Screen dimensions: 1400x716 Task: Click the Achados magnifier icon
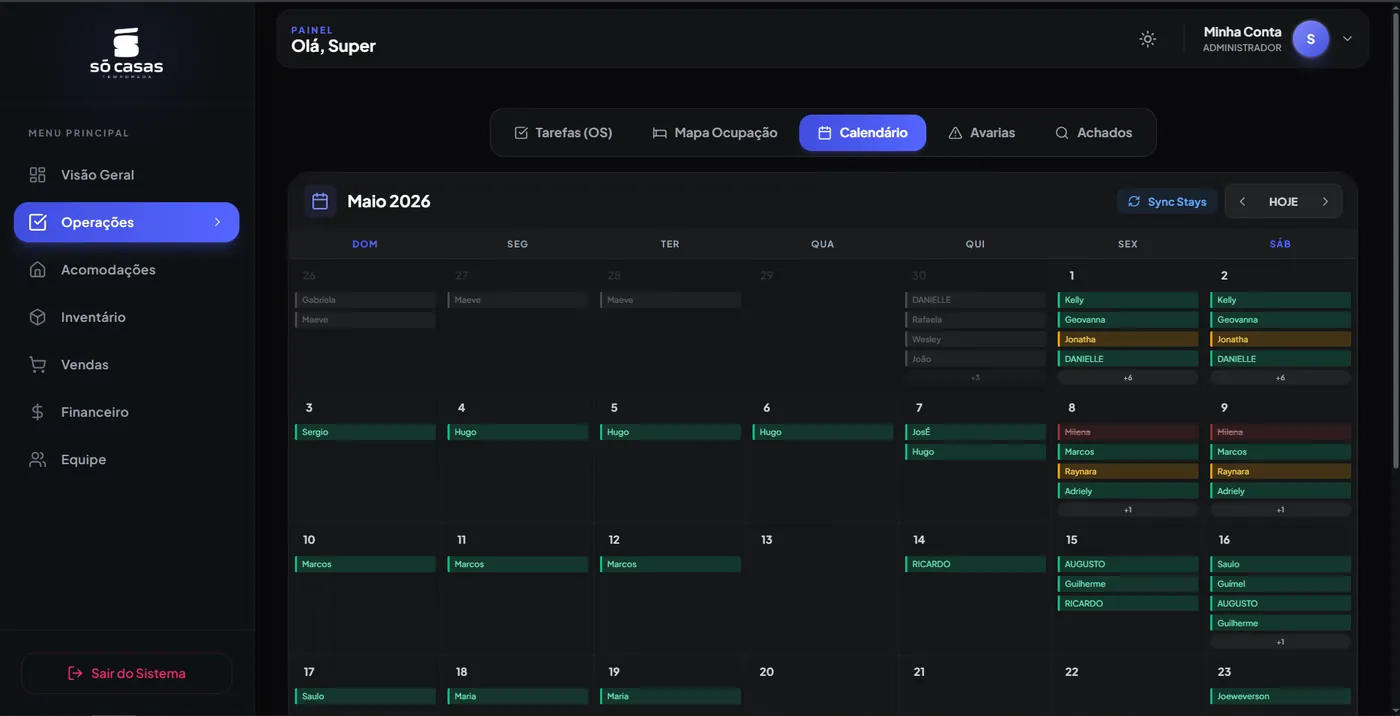(x=1062, y=133)
